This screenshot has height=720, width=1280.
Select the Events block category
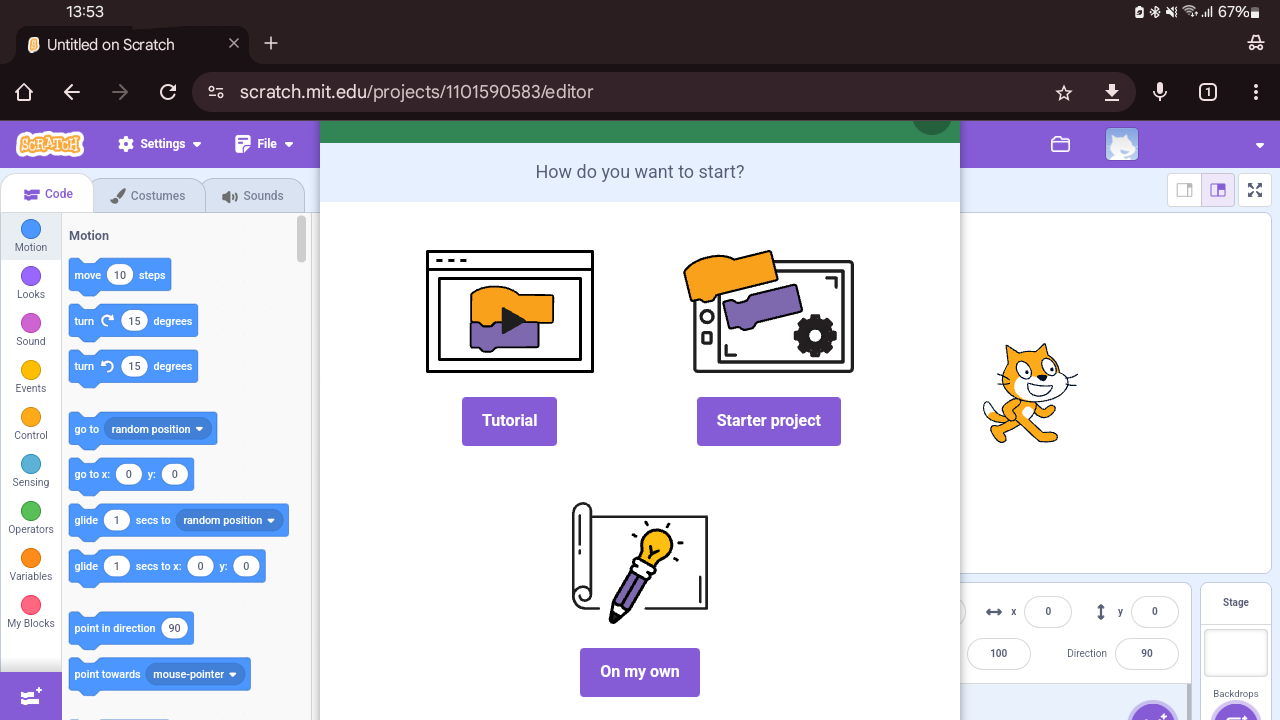(31, 377)
